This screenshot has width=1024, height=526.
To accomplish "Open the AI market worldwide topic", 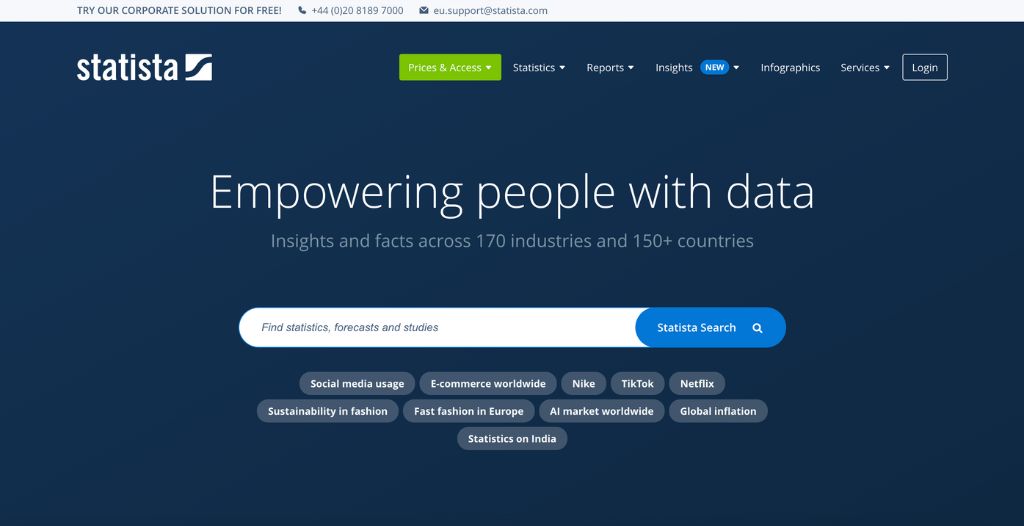I will coord(601,411).
